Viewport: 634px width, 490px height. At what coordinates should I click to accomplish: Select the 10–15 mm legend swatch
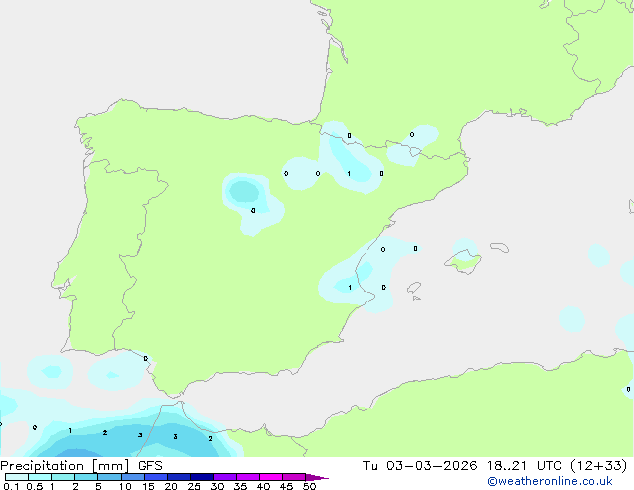tap(133, 477)
